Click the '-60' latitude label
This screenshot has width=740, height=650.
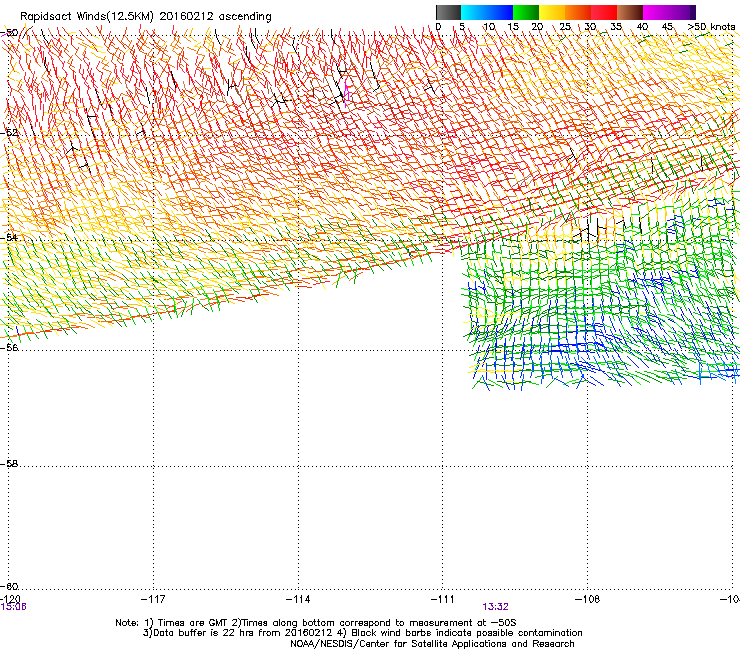point(9,586)
